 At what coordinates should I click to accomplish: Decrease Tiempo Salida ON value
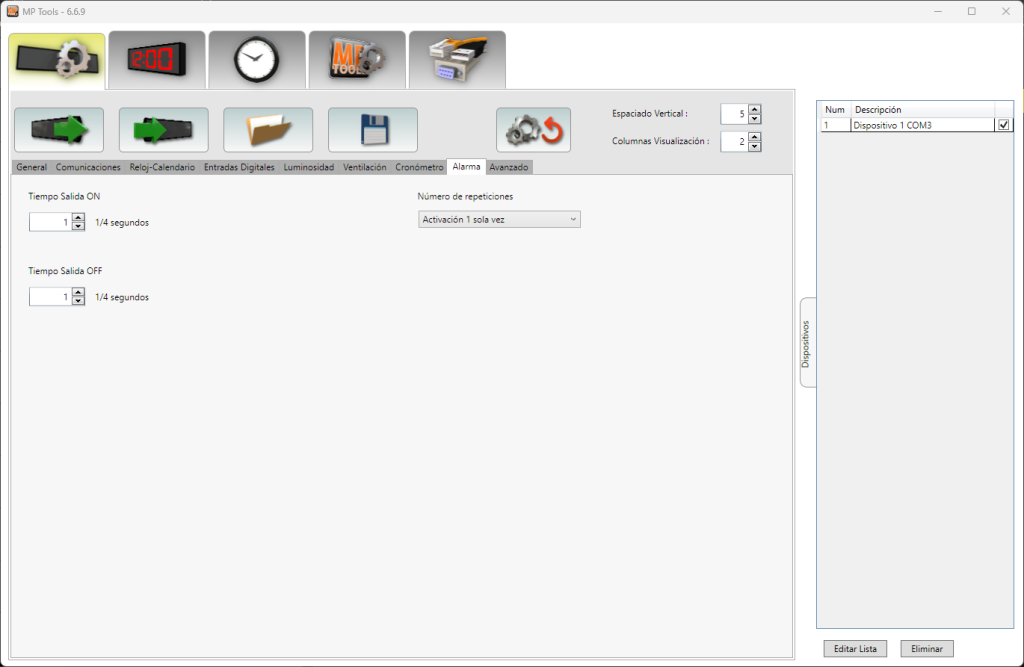[x=78, y=227]
